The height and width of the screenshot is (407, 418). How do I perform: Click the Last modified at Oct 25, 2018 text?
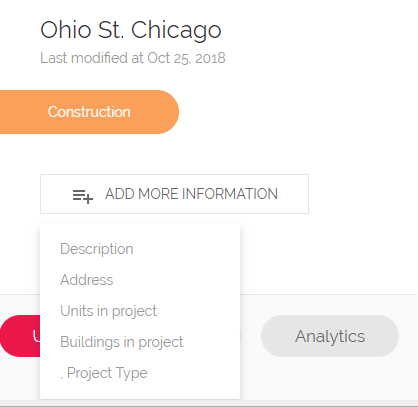coord(133,58)
